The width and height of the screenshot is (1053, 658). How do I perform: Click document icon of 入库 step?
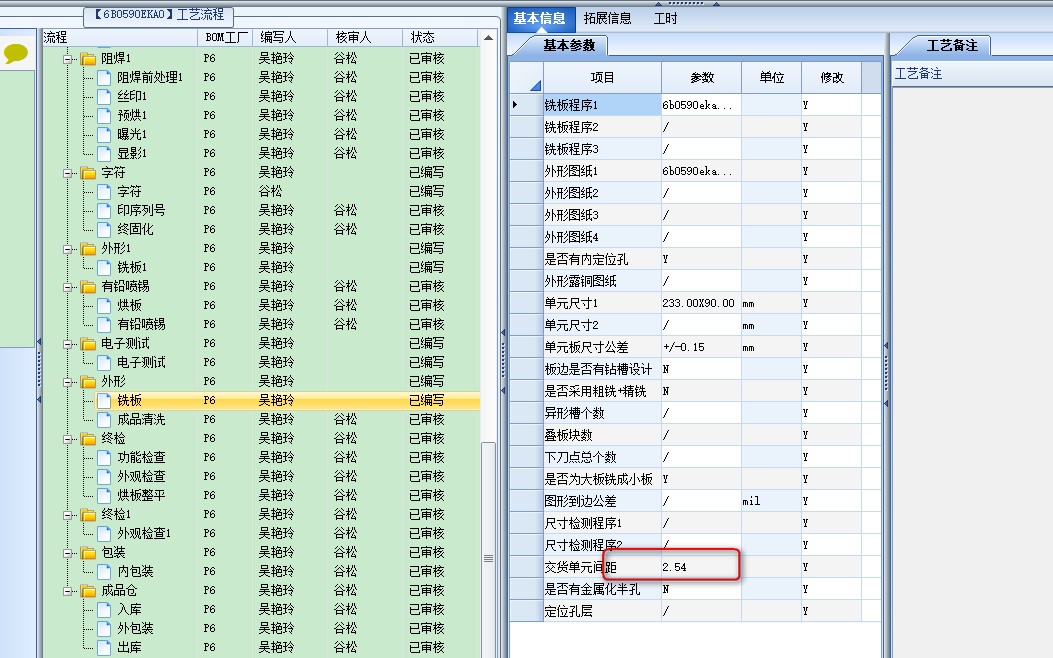click(x=104, y=610)
